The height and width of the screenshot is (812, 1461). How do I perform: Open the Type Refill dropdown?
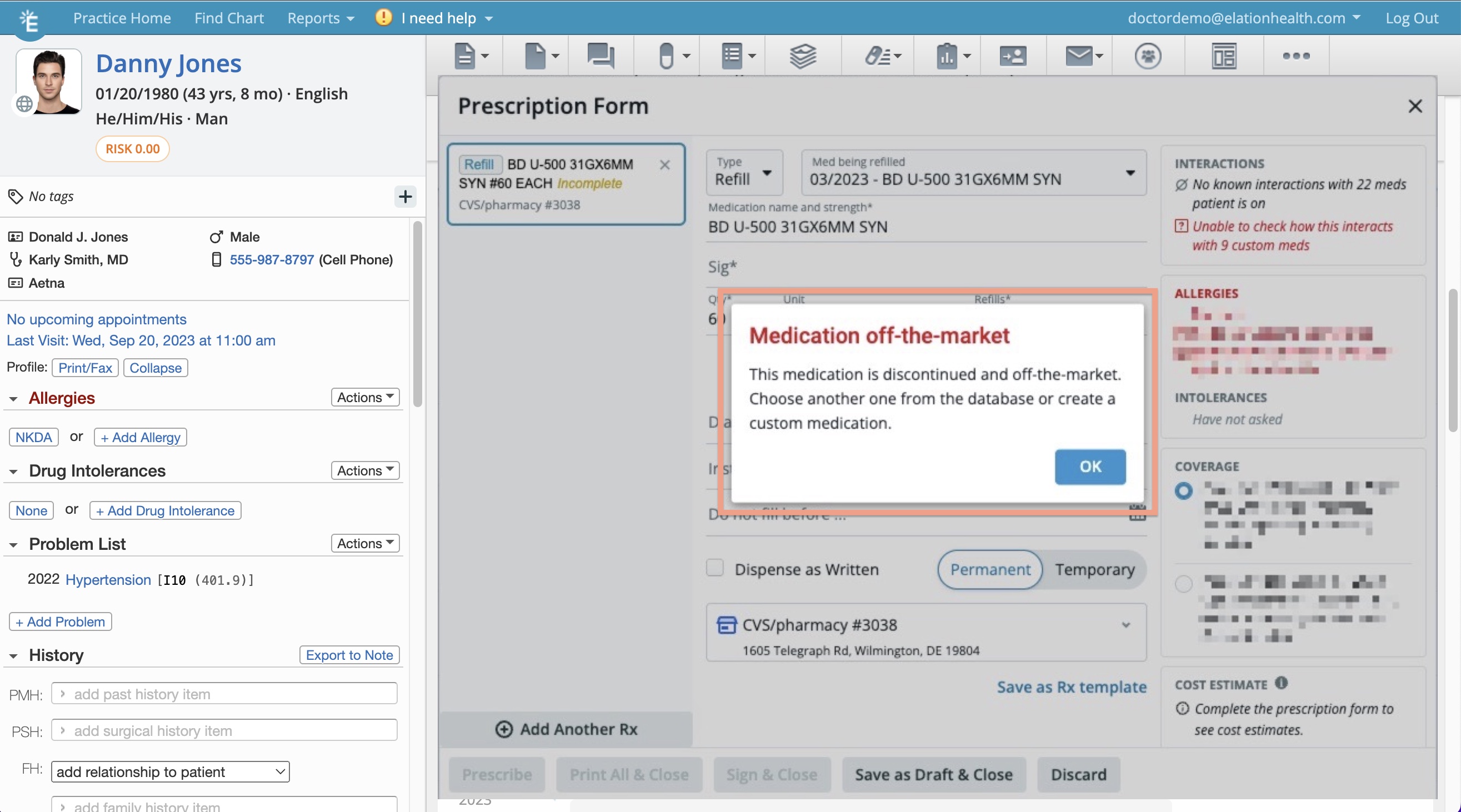point(743,173)
